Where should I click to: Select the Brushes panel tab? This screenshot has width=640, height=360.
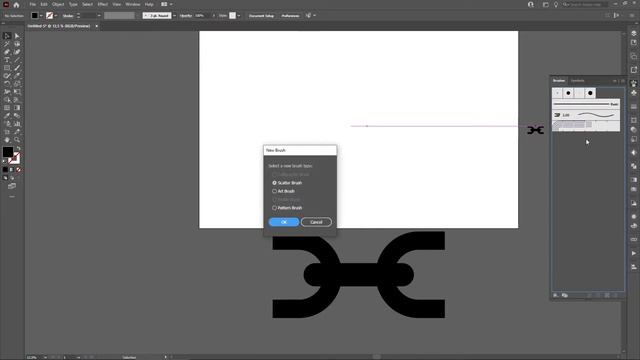(x=559, y=81)
